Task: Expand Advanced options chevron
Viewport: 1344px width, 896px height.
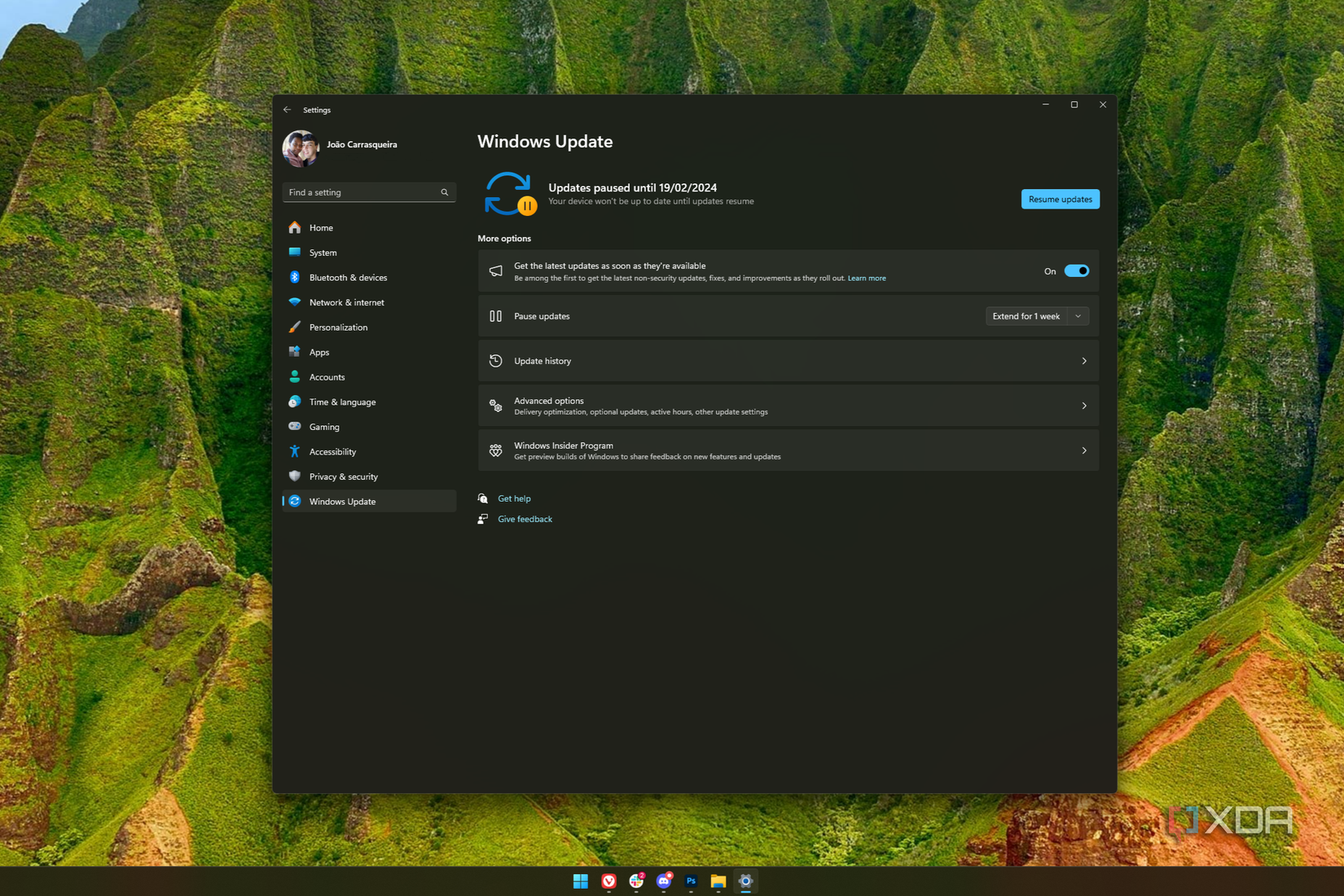Action: 1083,405
